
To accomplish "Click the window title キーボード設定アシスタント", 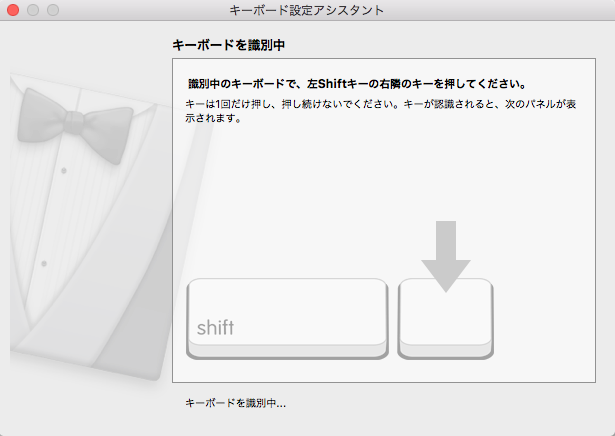I will point(307,10).
